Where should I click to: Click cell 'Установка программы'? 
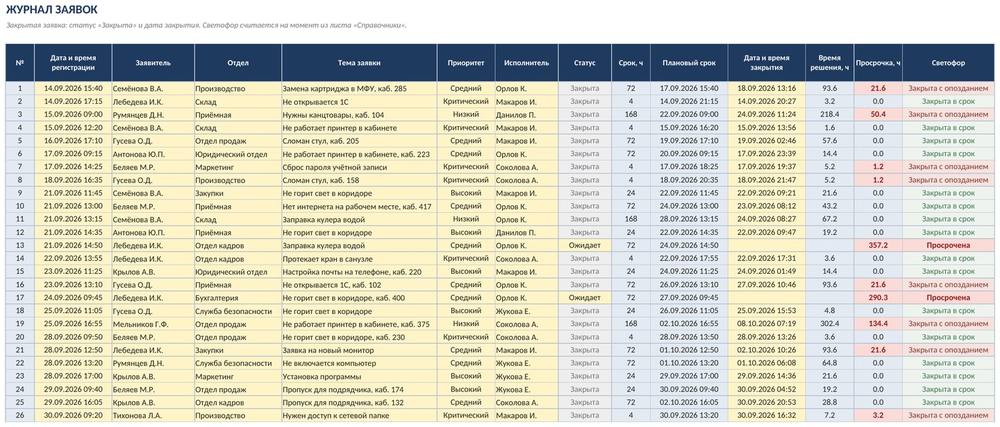pyautogui.click(x=359, y=376)
